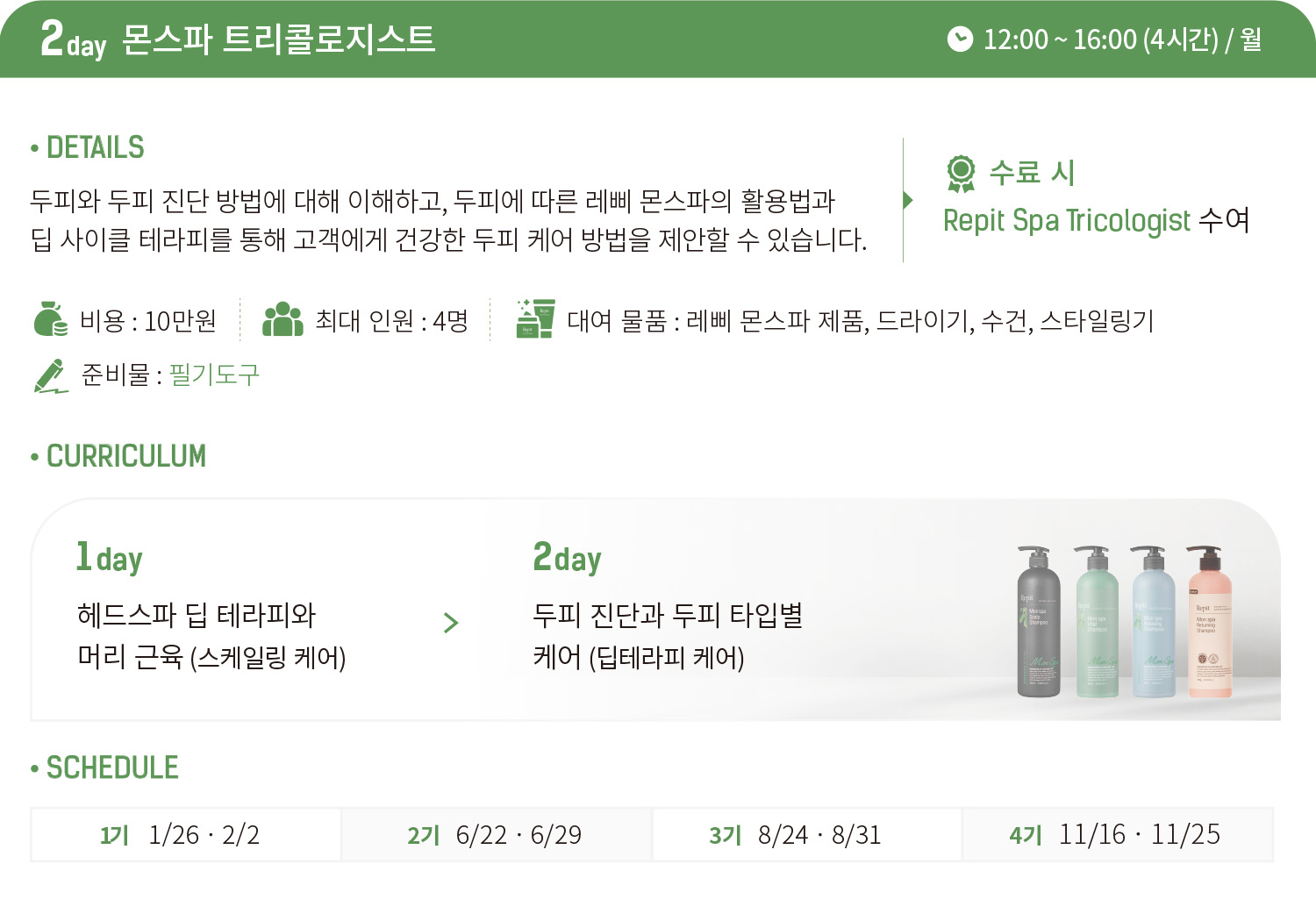Click the Repit Spa Tricologist certificate text
Viewport: 1316px width, 921px height.
(1067, 220)
